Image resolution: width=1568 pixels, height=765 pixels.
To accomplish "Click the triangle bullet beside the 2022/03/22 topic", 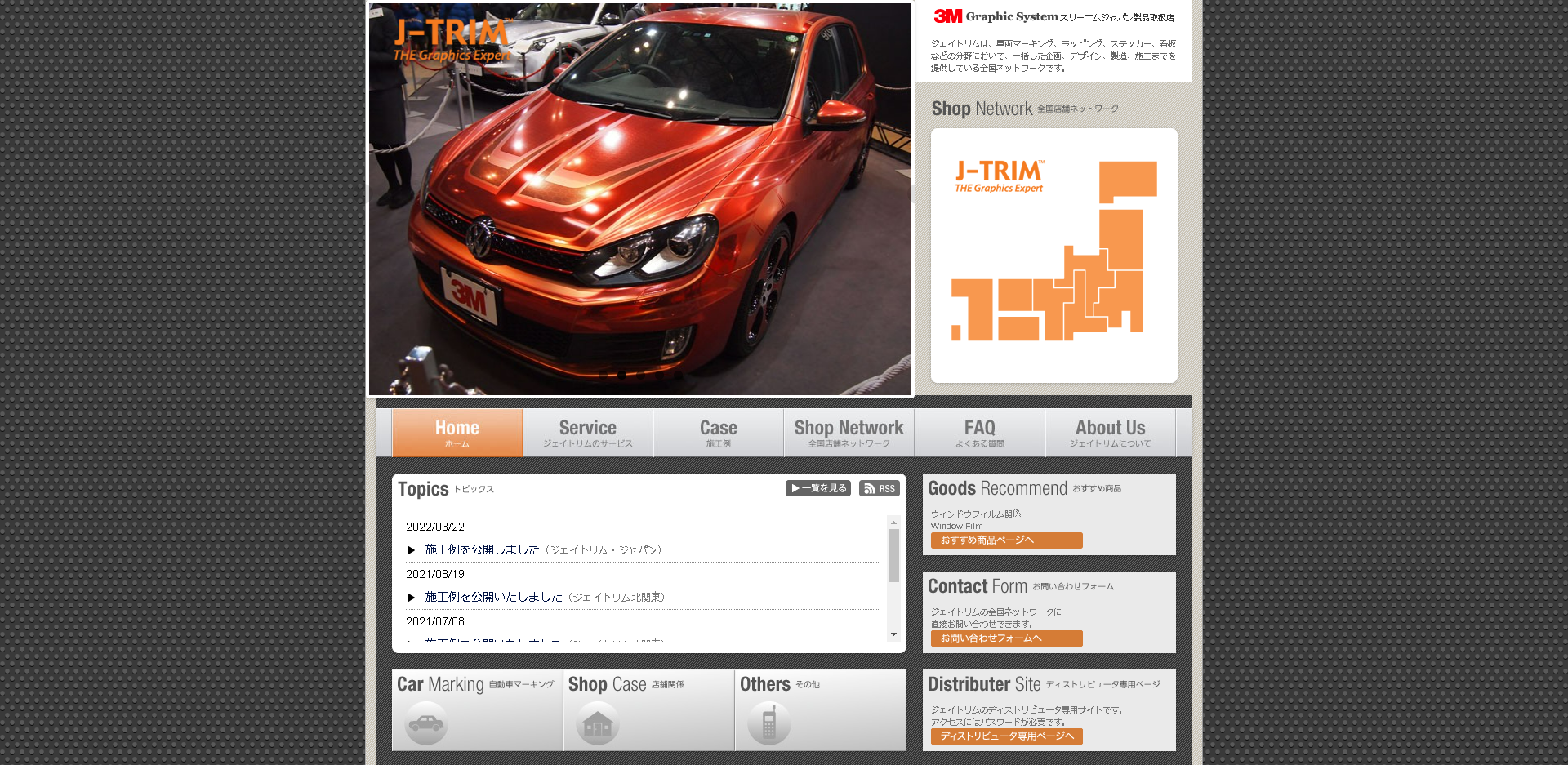I will tap(412, 550).
